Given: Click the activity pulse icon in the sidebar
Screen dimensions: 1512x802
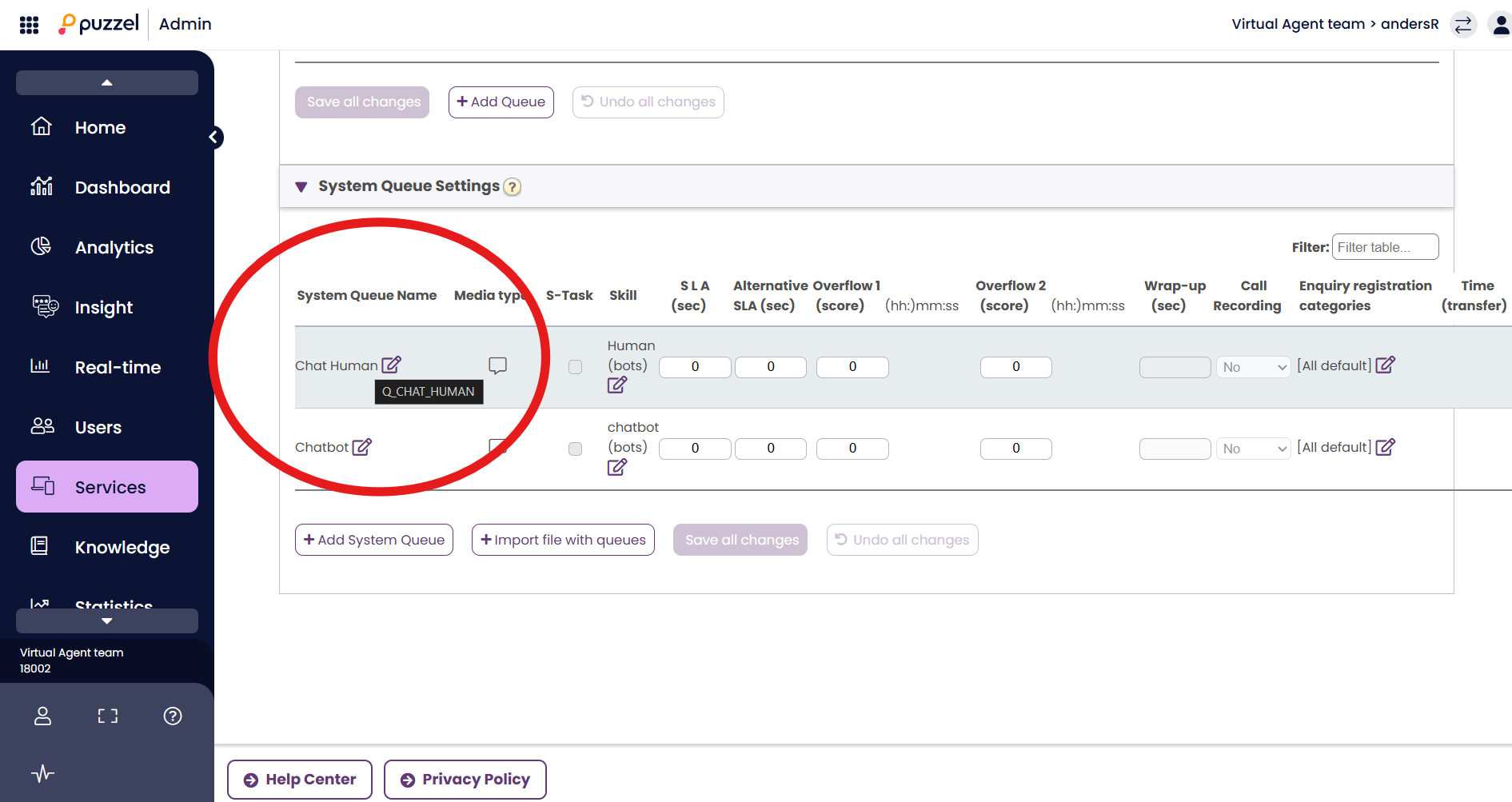Looking at the screenshot, I should (42, 773).
